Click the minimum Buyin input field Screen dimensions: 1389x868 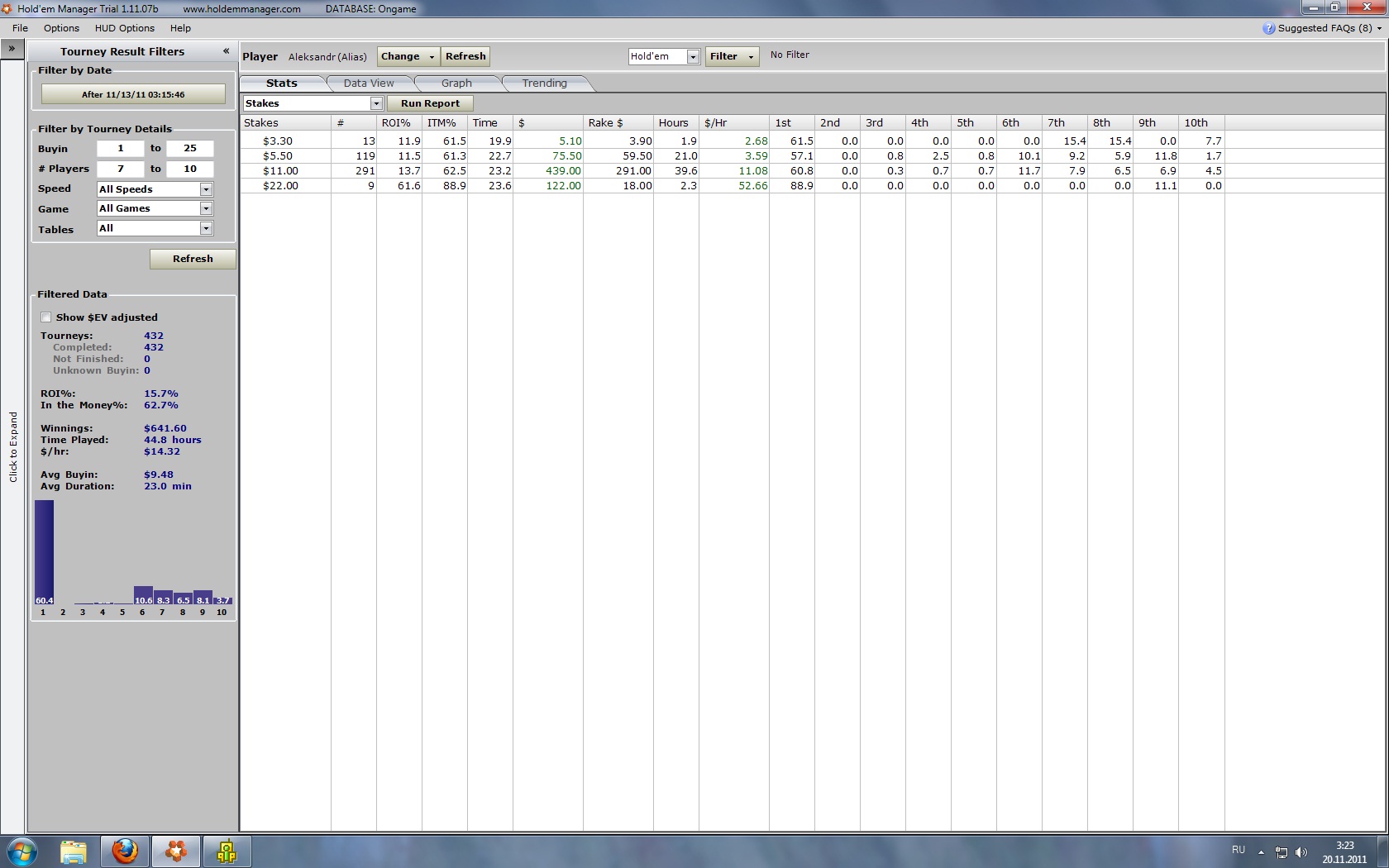click(120, 149)
